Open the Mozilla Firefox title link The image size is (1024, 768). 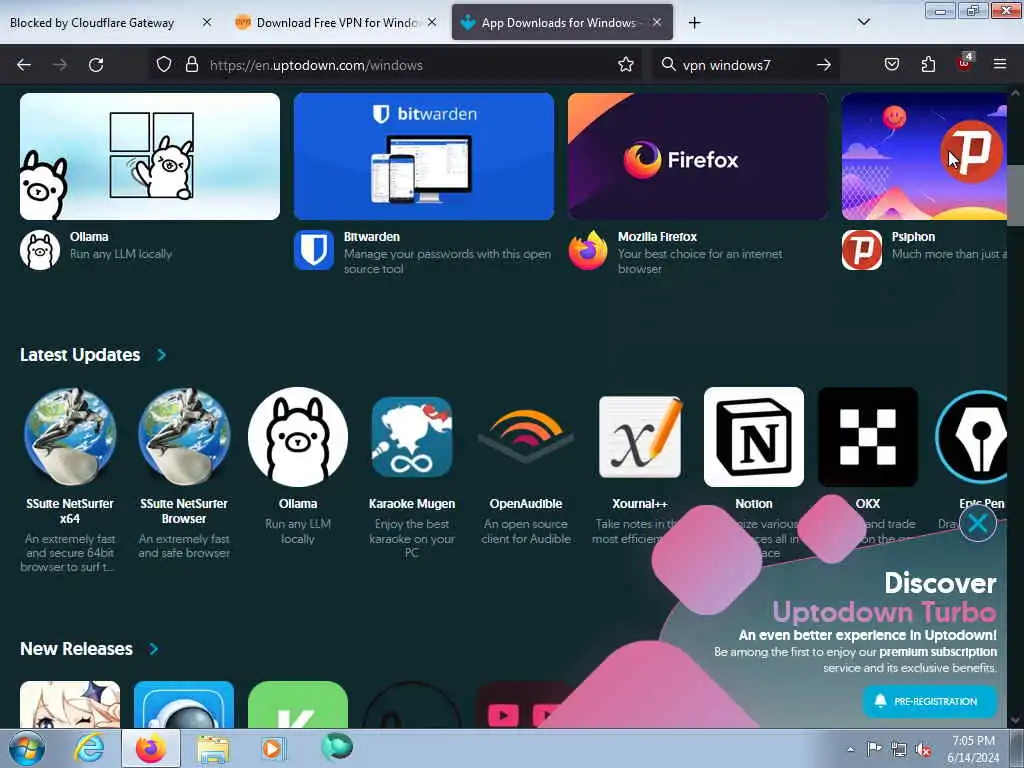coord(657,236)
